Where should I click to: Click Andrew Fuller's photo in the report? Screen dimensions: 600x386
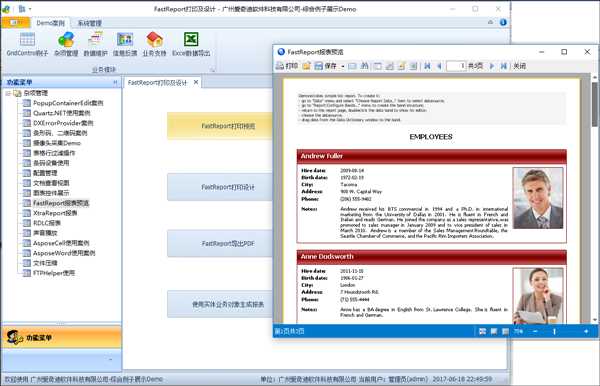[x=538, y=198]
